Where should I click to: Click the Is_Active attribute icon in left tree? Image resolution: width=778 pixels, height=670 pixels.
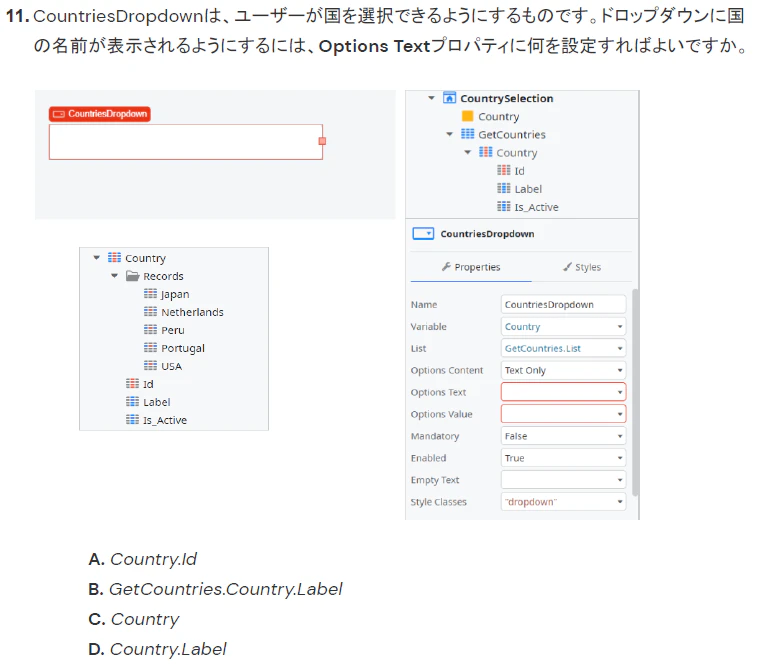pos(132,420)
